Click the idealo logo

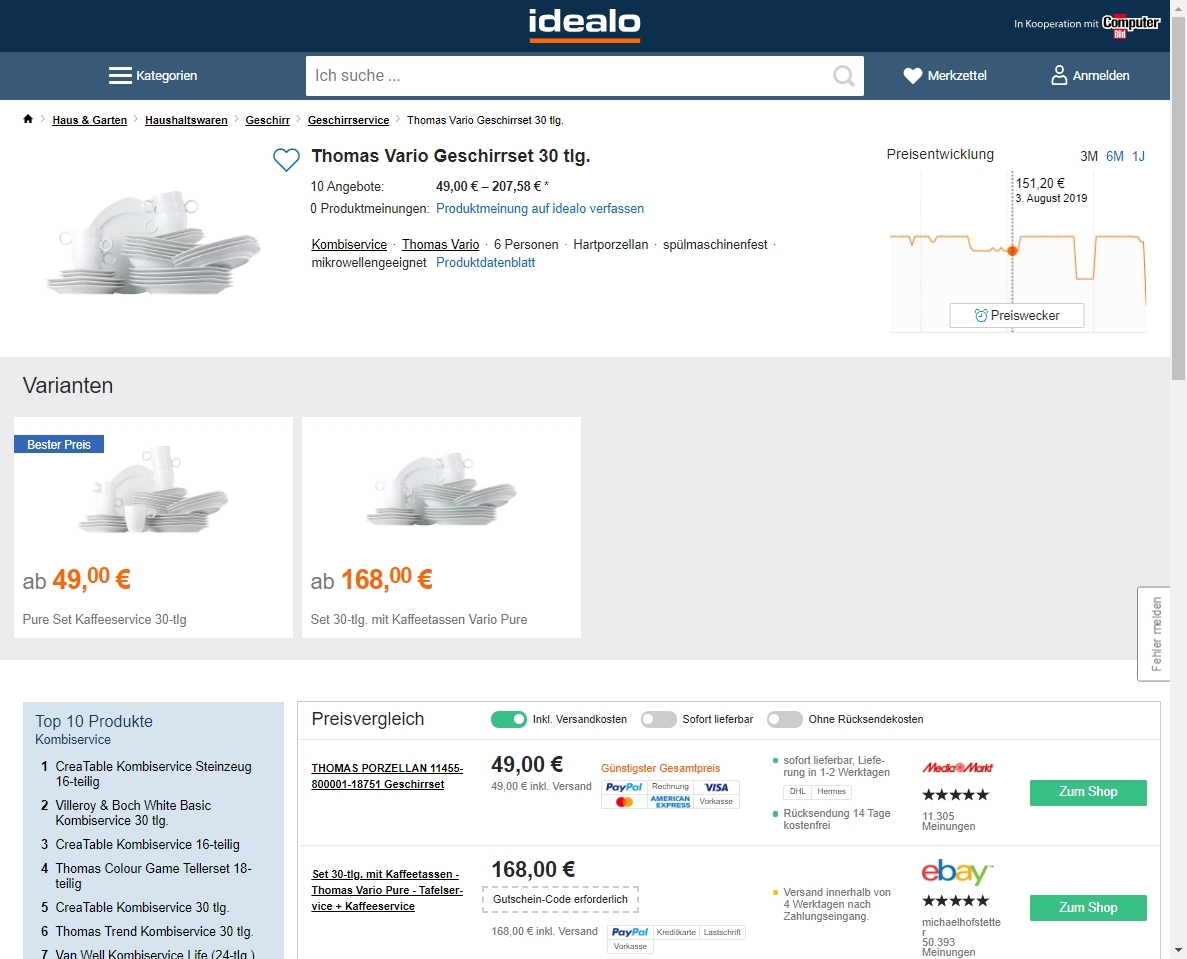[584, 24]
